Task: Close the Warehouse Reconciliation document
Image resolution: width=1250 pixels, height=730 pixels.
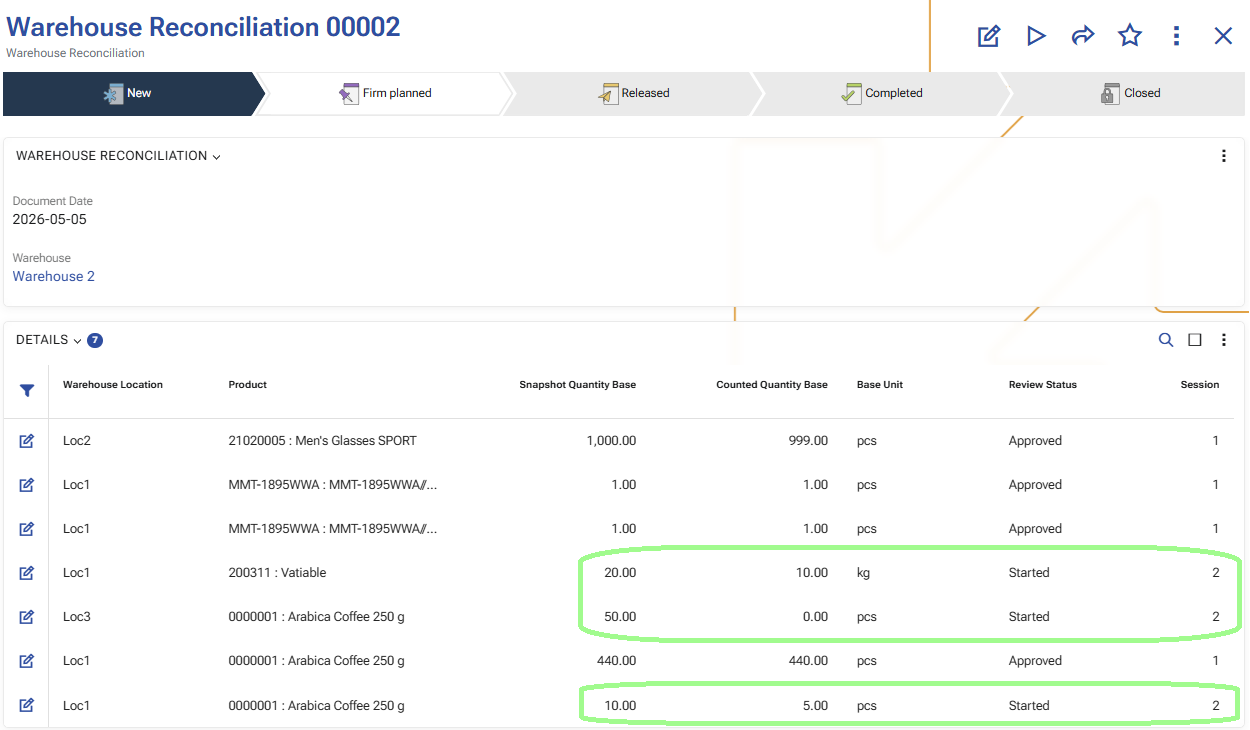Action: (1223, 36)
